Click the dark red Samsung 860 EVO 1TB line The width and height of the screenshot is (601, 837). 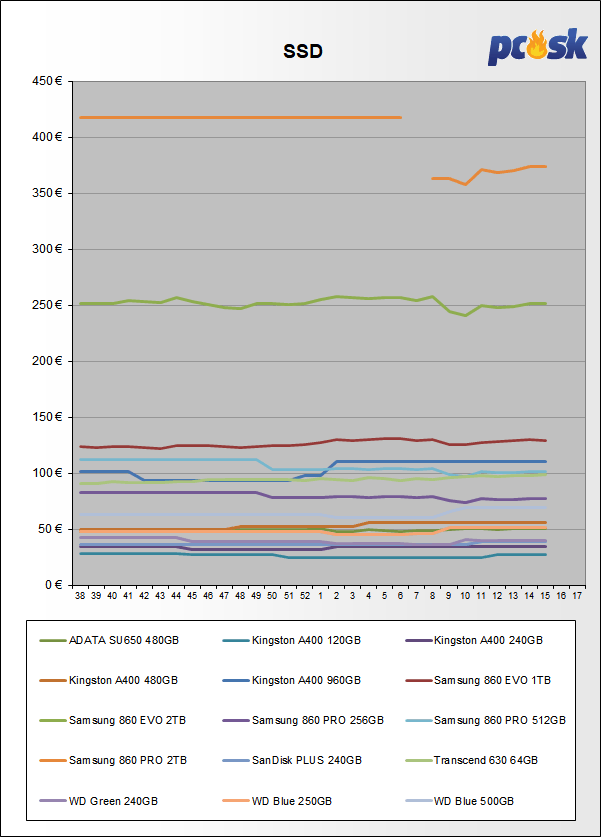(312, 443)
